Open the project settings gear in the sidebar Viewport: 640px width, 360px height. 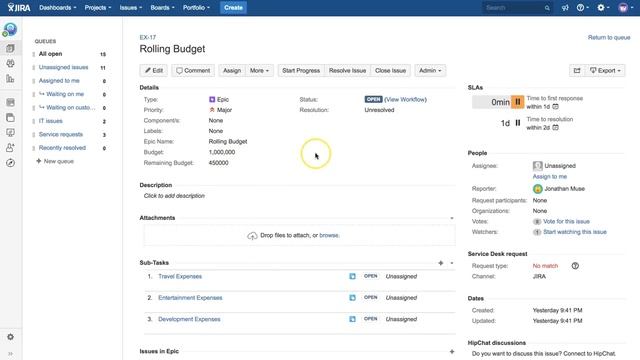tap(10, 337)
